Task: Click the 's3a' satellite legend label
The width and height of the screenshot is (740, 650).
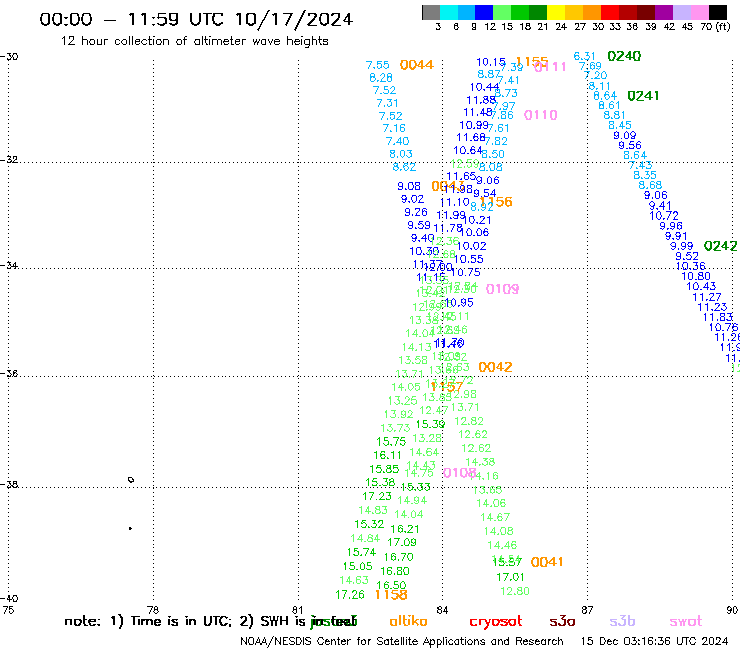Action: [562, 621]
